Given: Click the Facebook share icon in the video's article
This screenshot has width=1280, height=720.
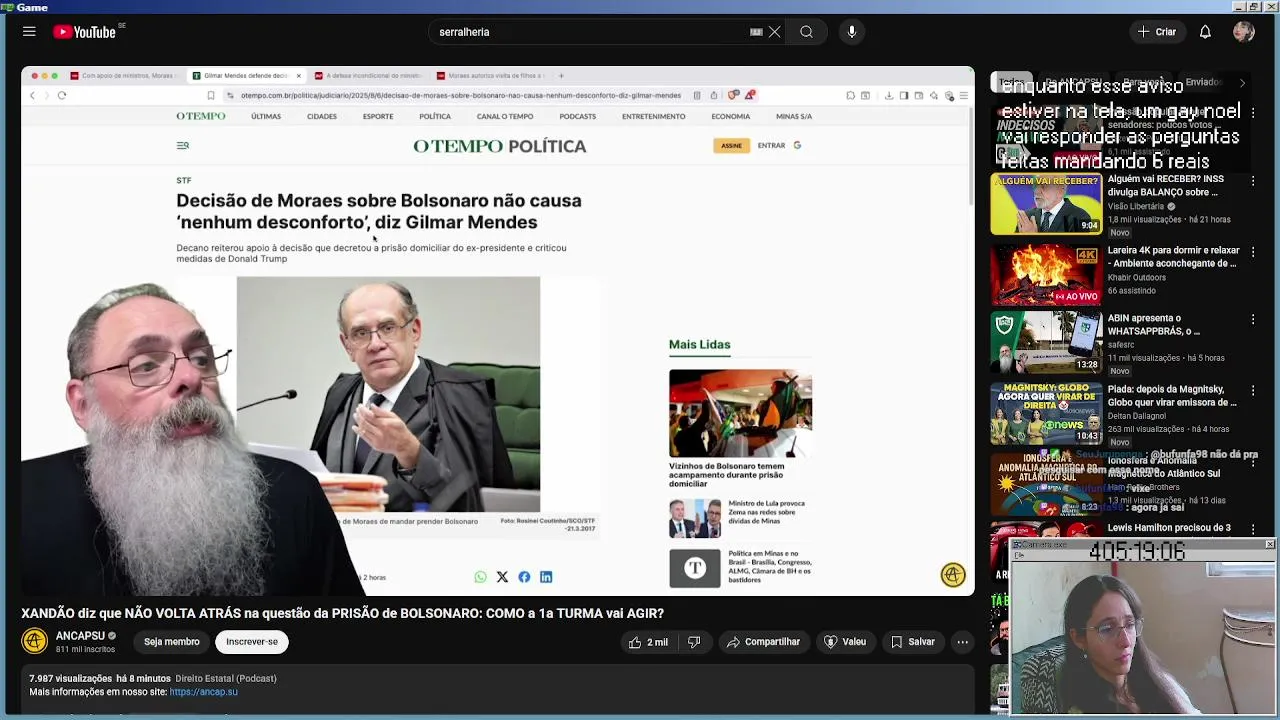Looking at the screenshot, I should coord(524,577).
